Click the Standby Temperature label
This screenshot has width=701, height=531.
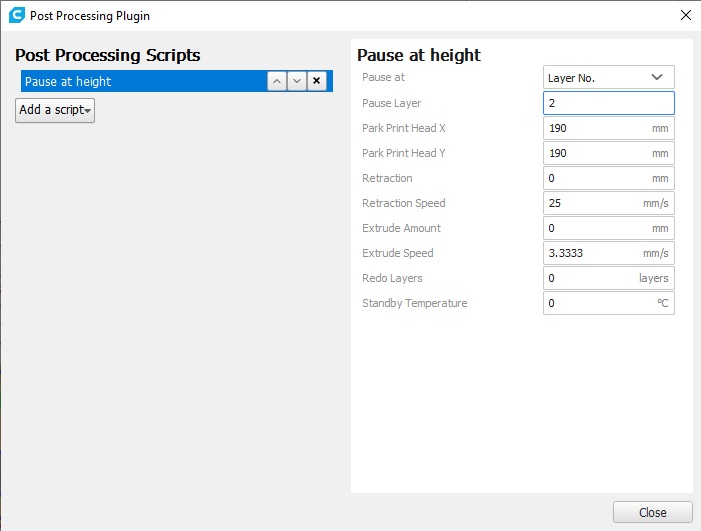(x=414, y=303)
